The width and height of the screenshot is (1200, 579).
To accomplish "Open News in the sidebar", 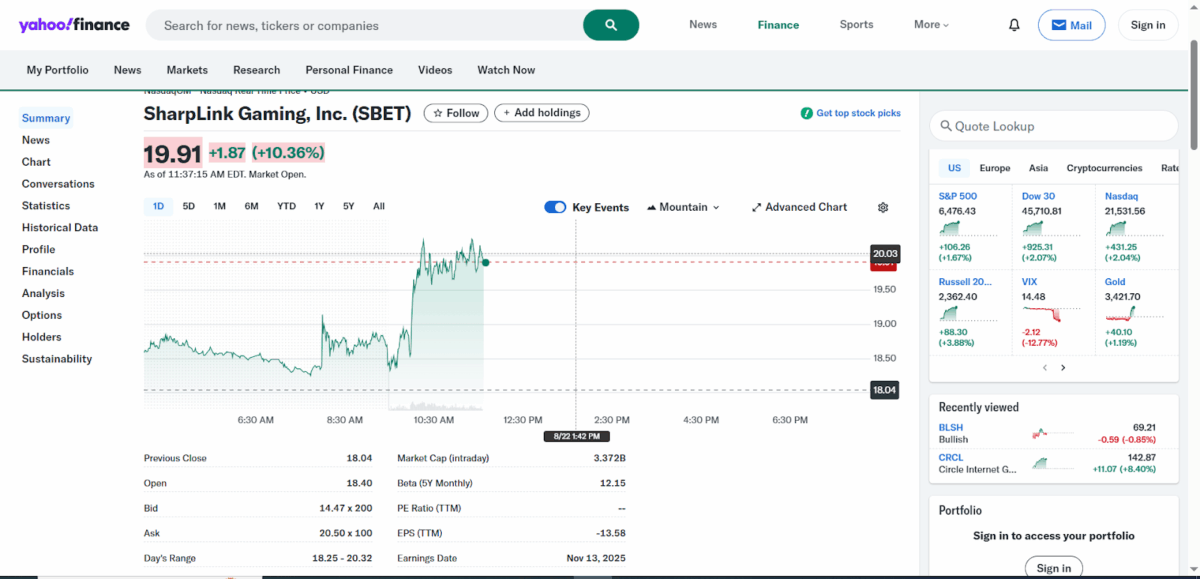I will tap(36, 140).
